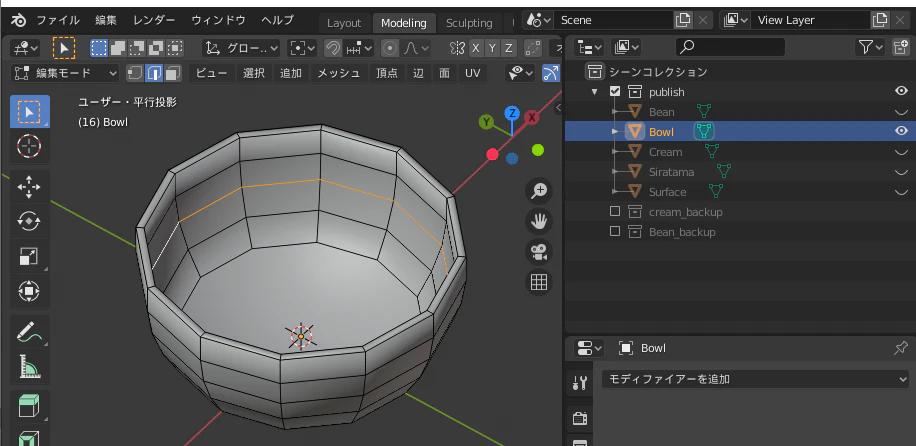916x446 pixels.
Task: Click the X axis on navigation gizmo
Action: point(532,118)
